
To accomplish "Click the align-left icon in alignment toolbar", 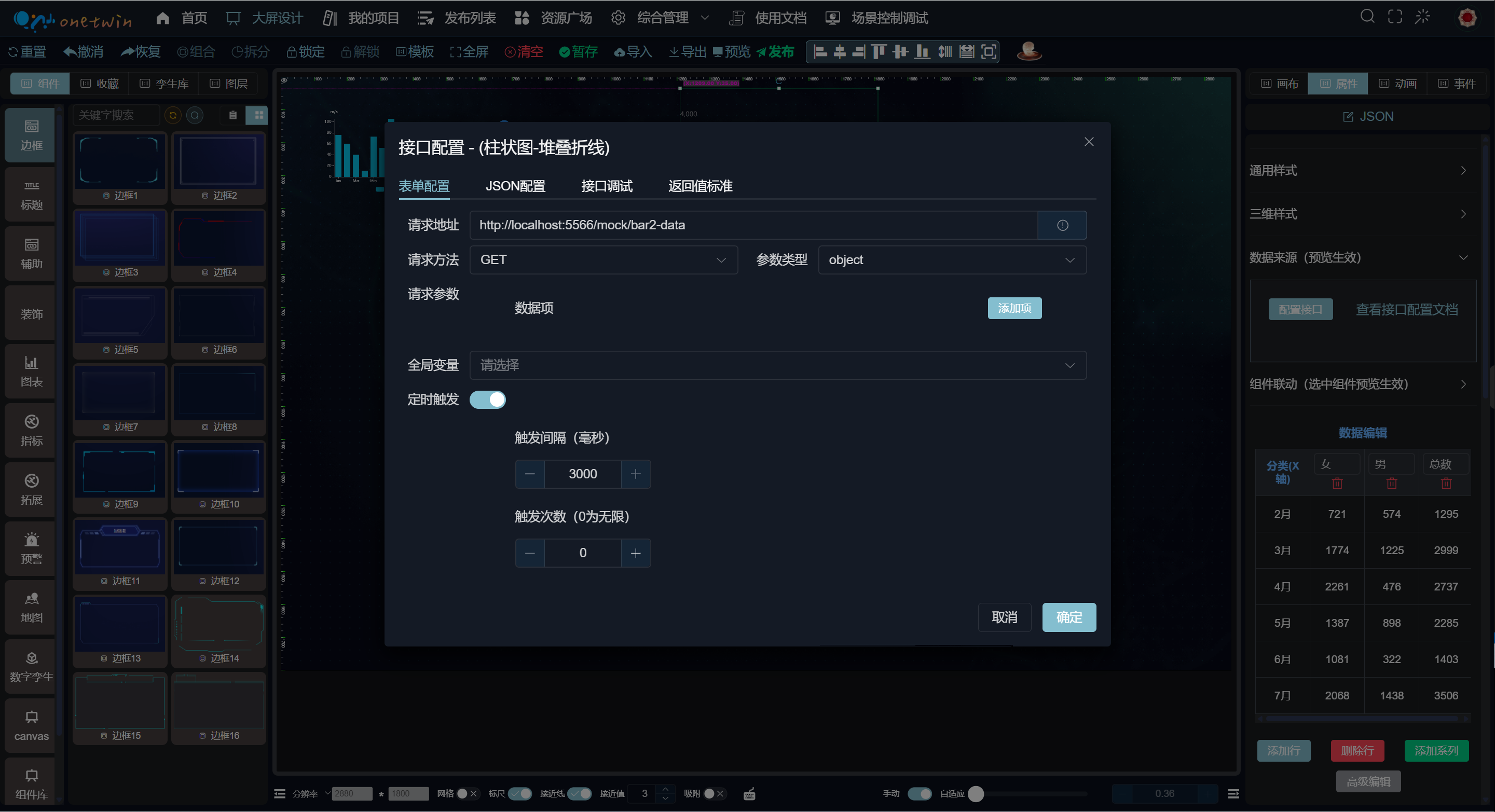I will coord(820,52).
